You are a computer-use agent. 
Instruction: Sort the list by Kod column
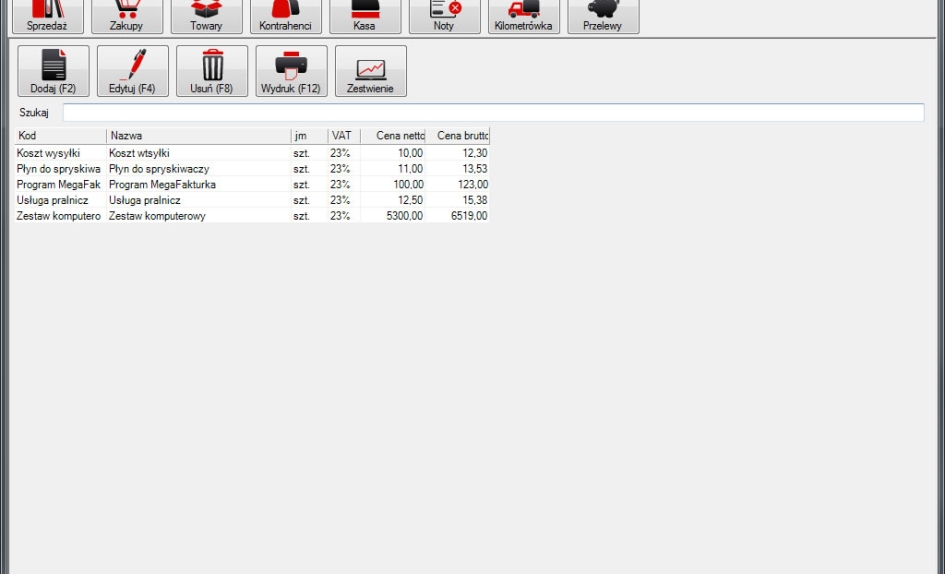tap(60, 136)
